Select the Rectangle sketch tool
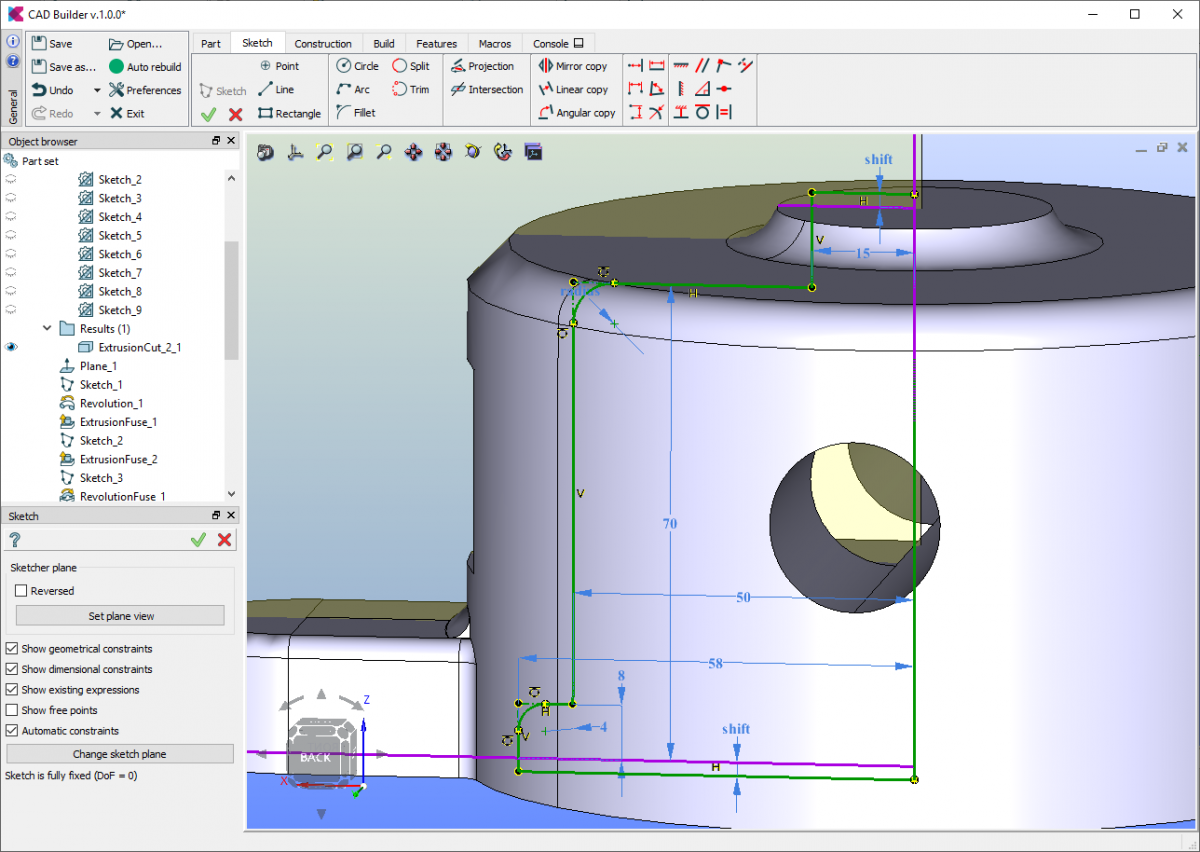The width and height of the screenshot is (1200, 852). pyautogui.click(x=289, y=114)
